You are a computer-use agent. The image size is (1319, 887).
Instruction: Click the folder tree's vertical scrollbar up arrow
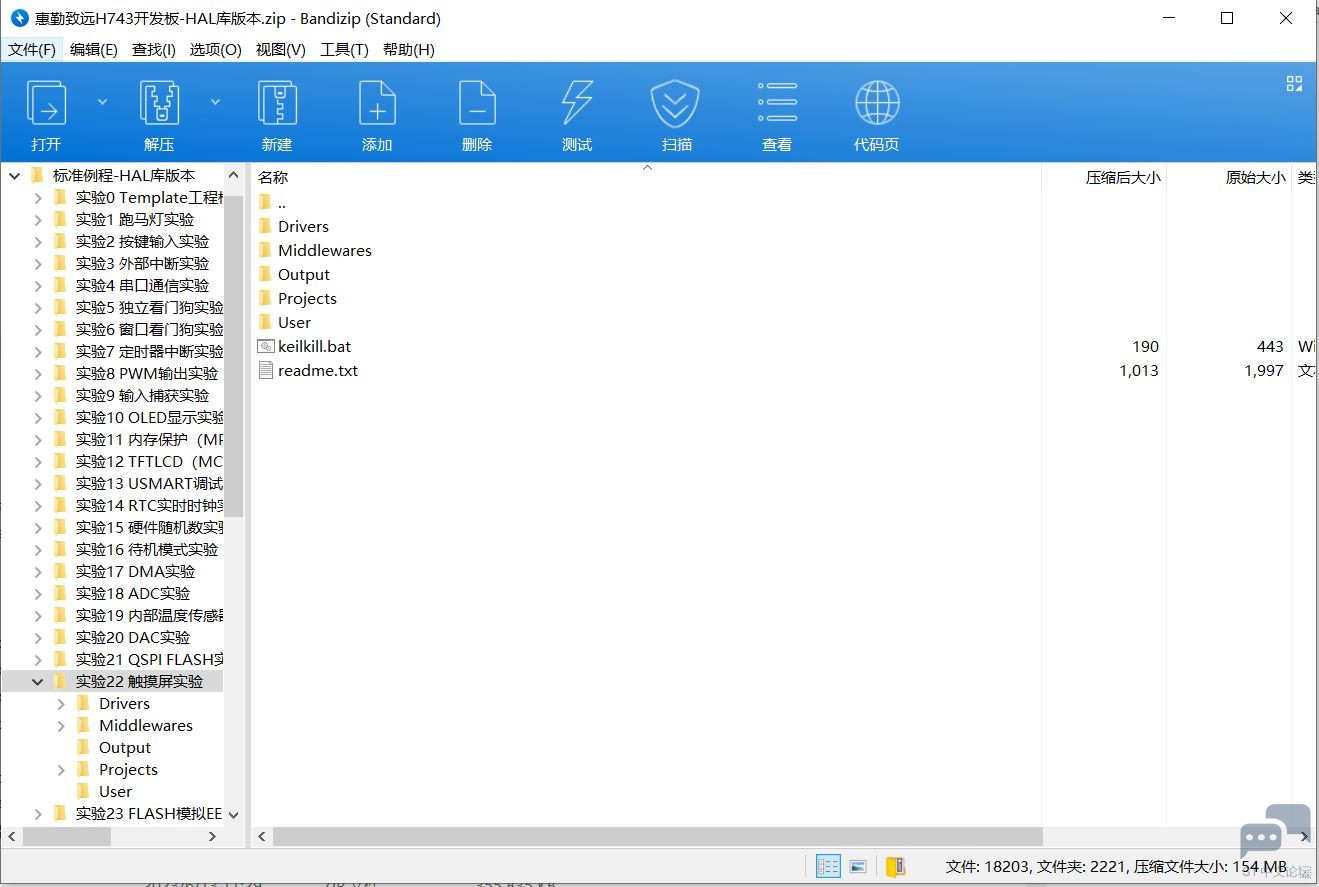(x=234, y=175)
